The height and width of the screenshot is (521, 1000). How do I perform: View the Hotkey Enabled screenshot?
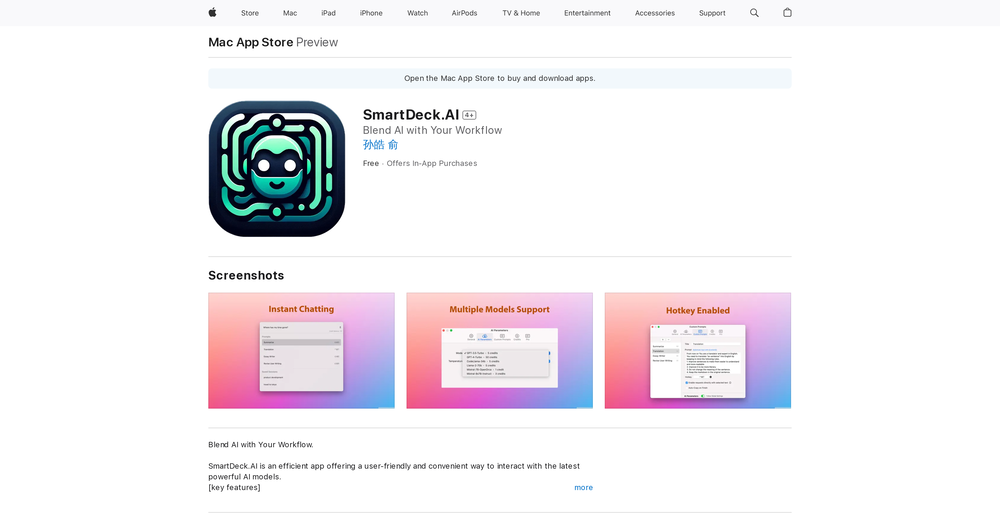(697, 351)
